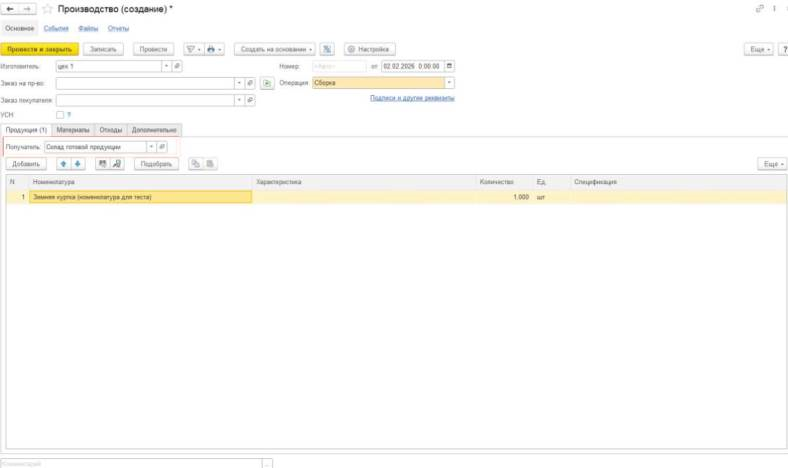The image size is (788, 468).
Task: Click into the Изготовитель input field
Action: click(109, 66)
